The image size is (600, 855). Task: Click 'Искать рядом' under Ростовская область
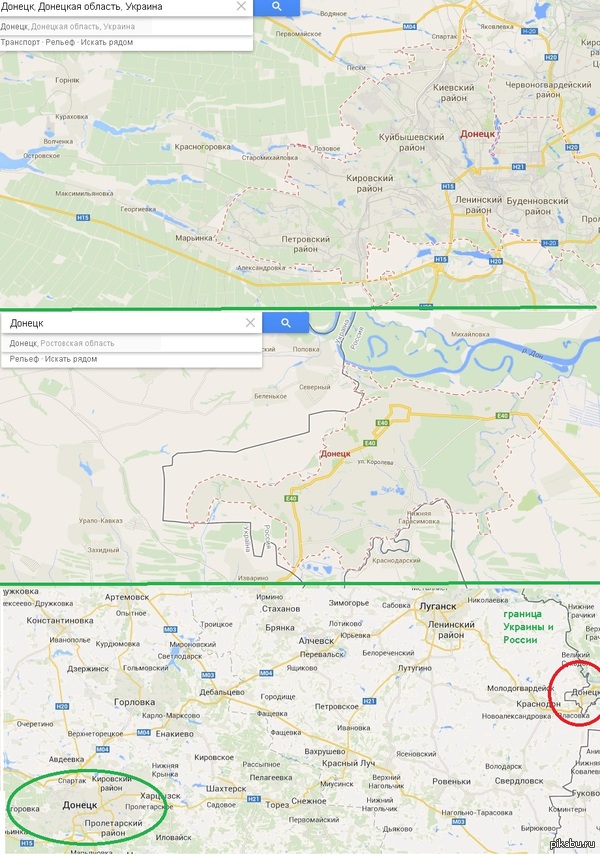pos(71,359)
